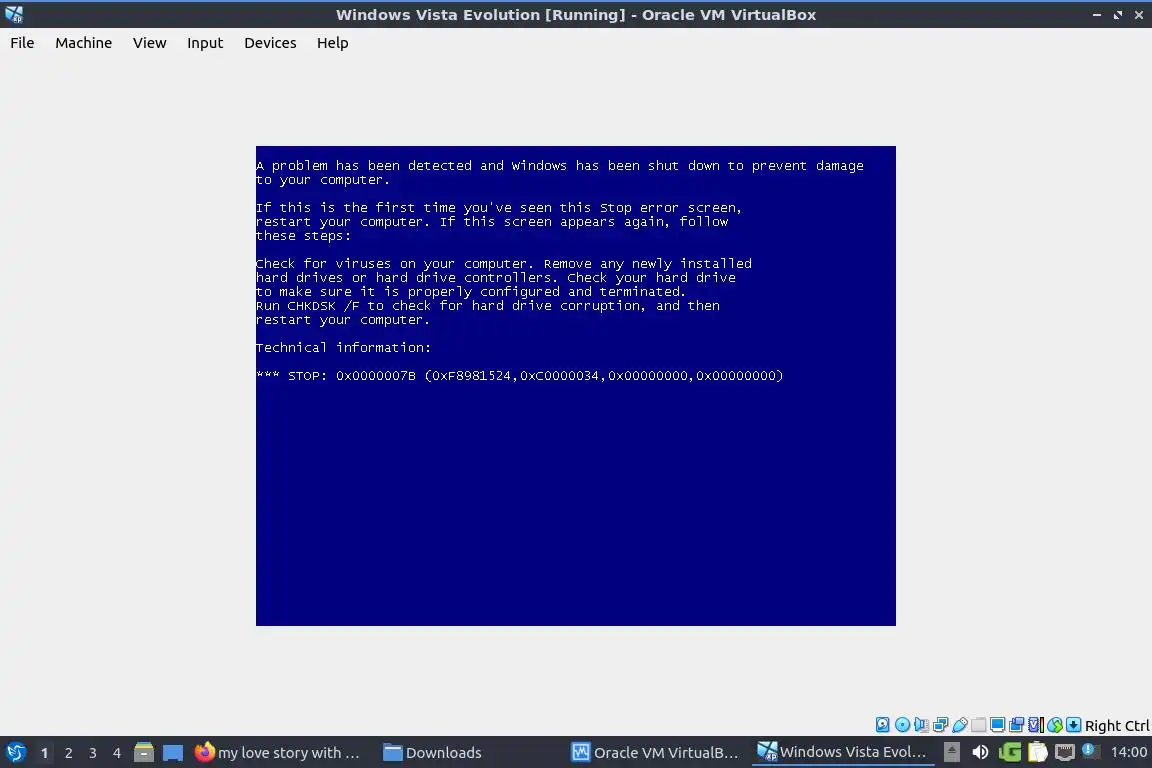1152x768 pixels.
Task: Click inside the blue screen VM display
Action: 575,386
